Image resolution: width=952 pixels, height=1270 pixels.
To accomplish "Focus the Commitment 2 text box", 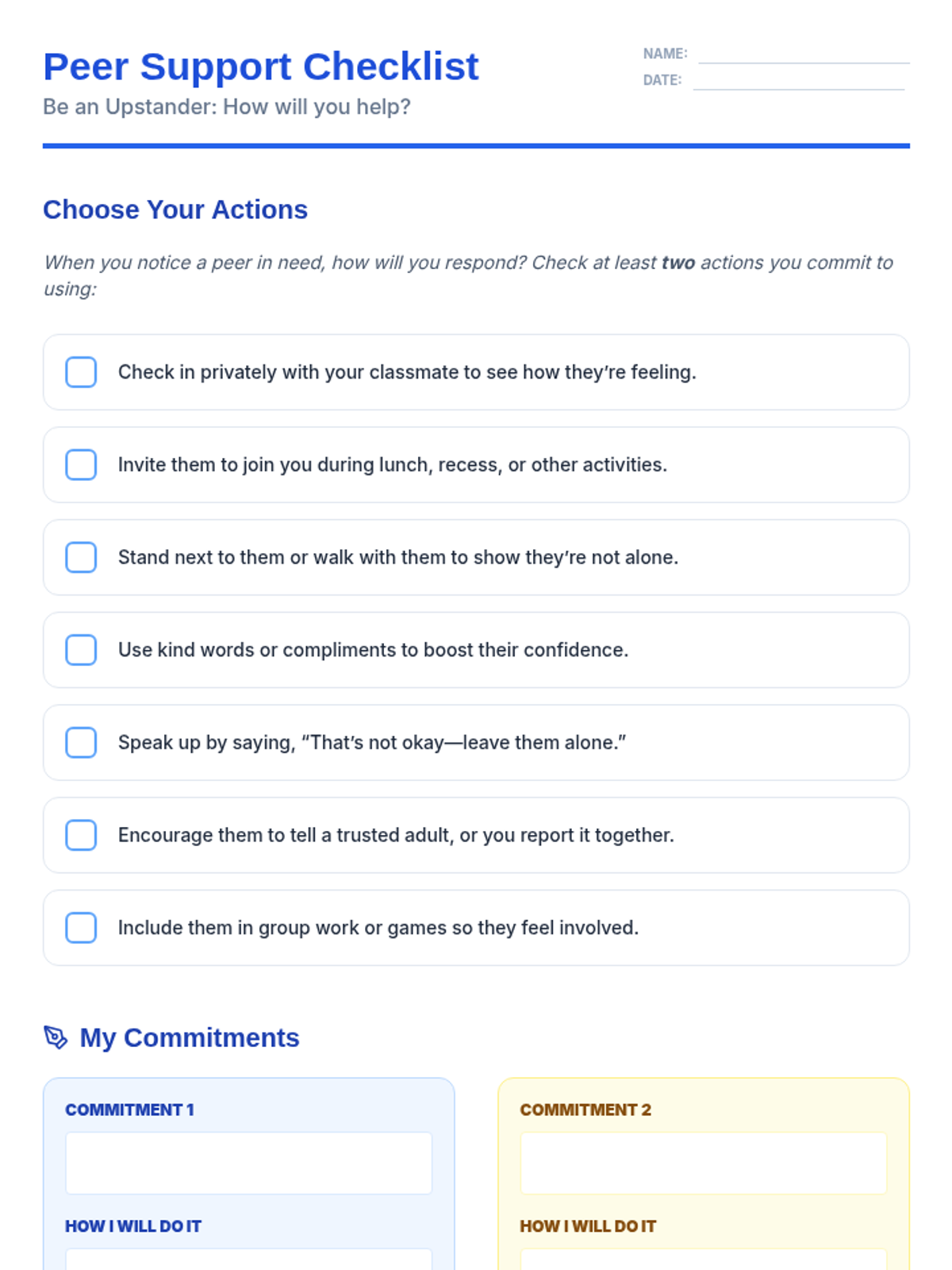I will coord(703,1163).
